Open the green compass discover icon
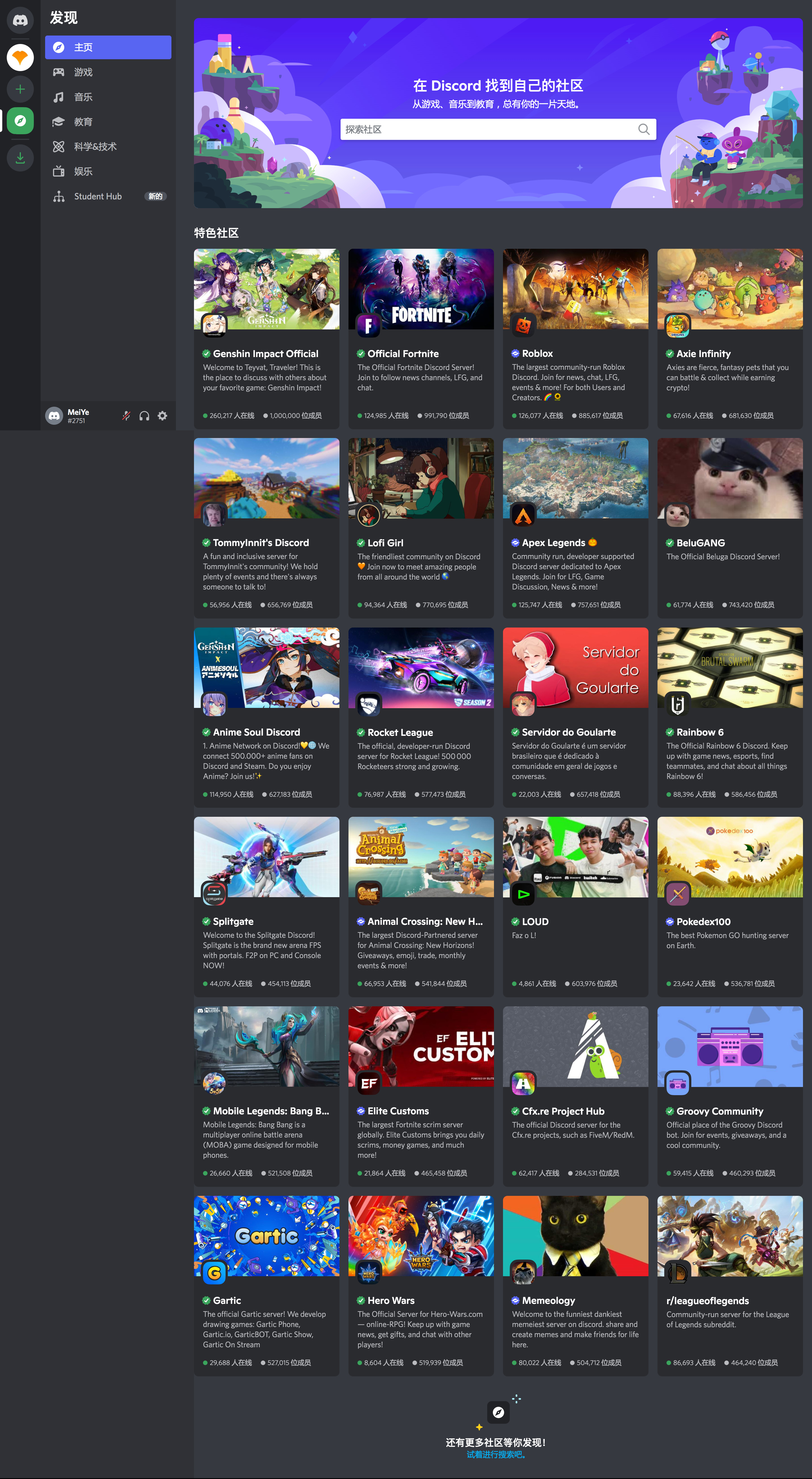 (x=20, y=121)
